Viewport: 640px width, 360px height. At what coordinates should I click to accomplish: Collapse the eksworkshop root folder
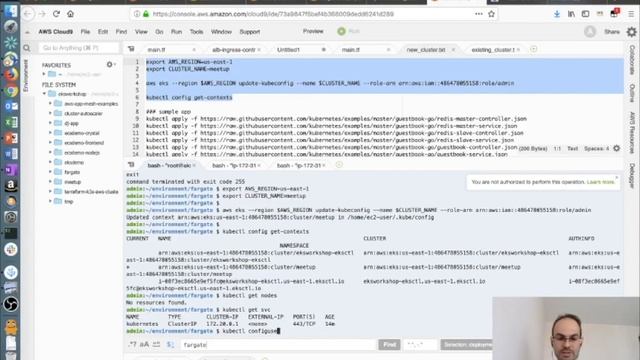click(x=44, y=94)
